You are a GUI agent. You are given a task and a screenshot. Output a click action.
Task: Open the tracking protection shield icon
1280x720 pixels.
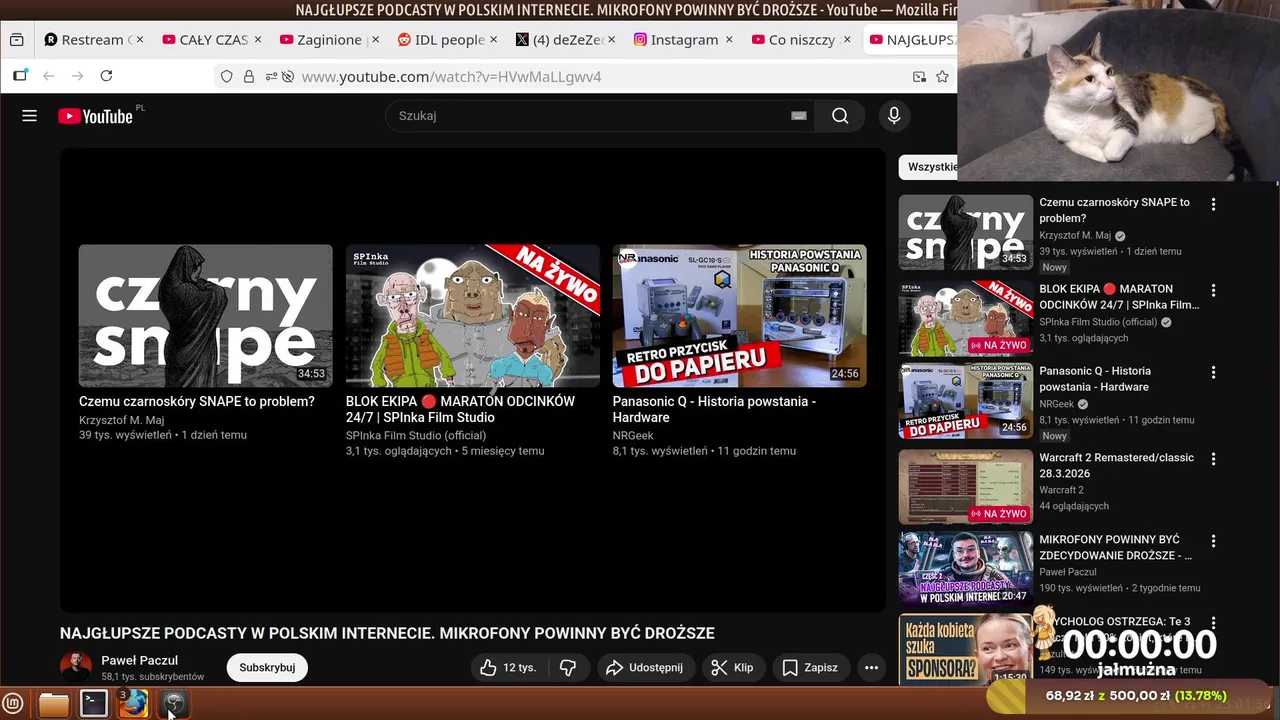click(227, 77)
